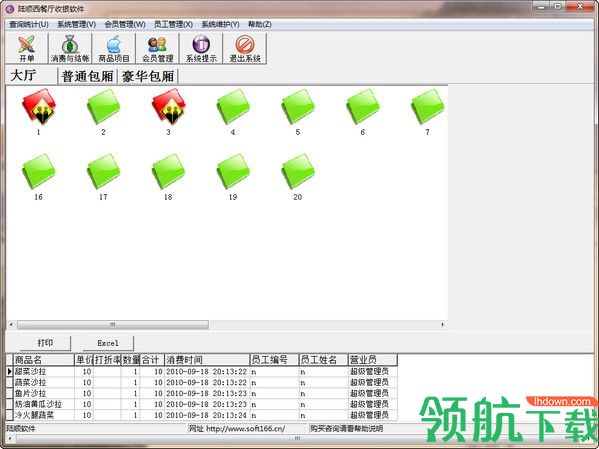This screenshot has width=599, height=449.
Task: Select the 奶油黄瓜沙拉 row
Action: 201,404
